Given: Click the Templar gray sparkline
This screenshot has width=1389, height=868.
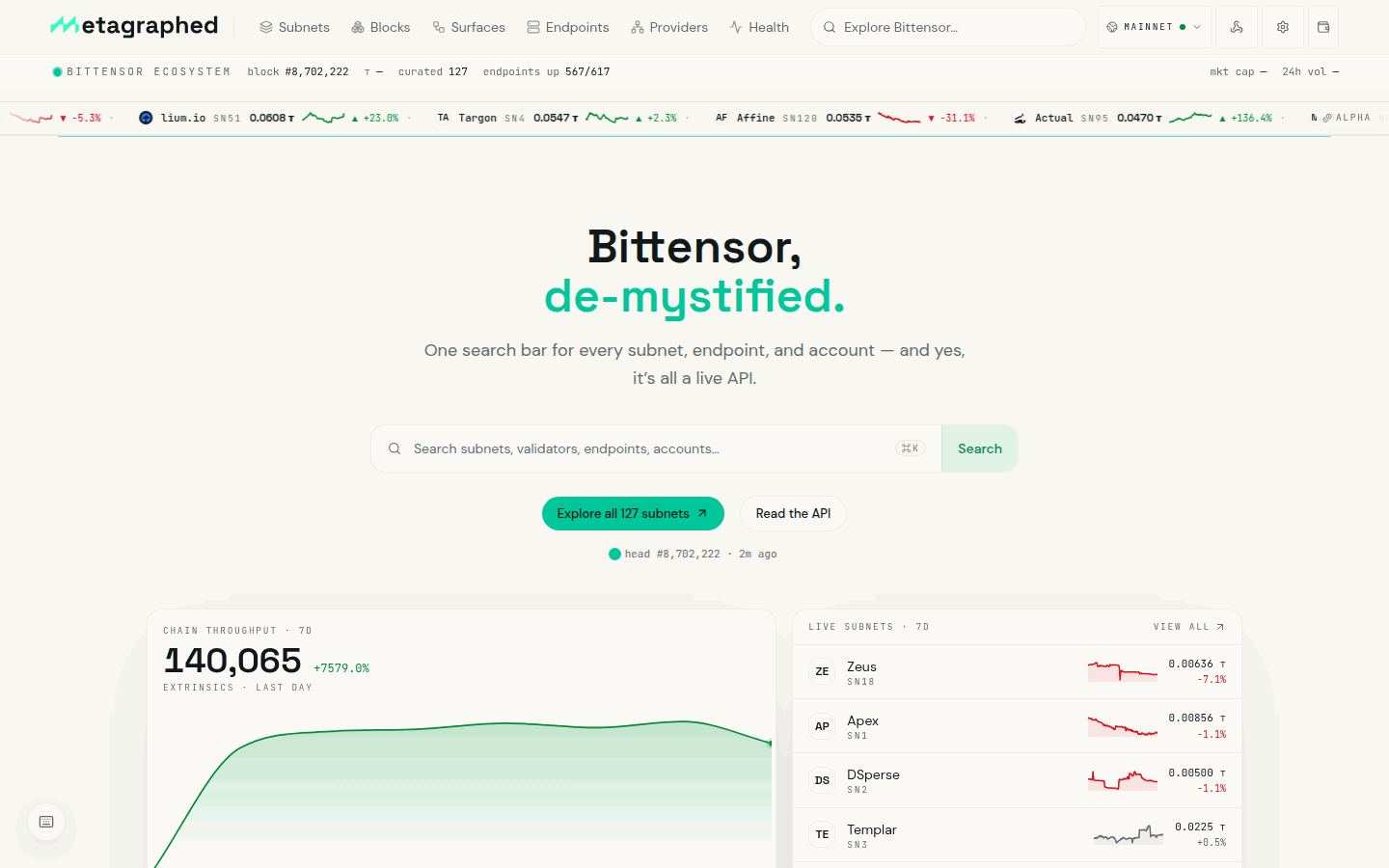Looking at the screenshot, I should click(1129, 834).
